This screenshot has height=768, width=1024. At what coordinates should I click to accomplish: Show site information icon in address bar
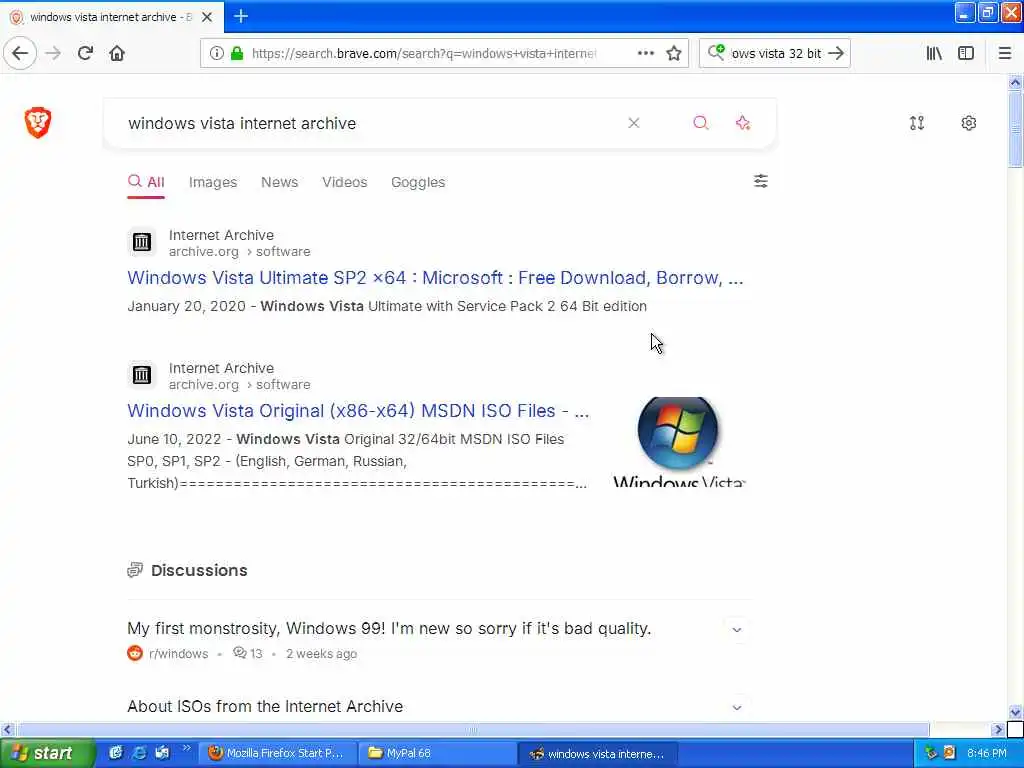tap(216, 53)
